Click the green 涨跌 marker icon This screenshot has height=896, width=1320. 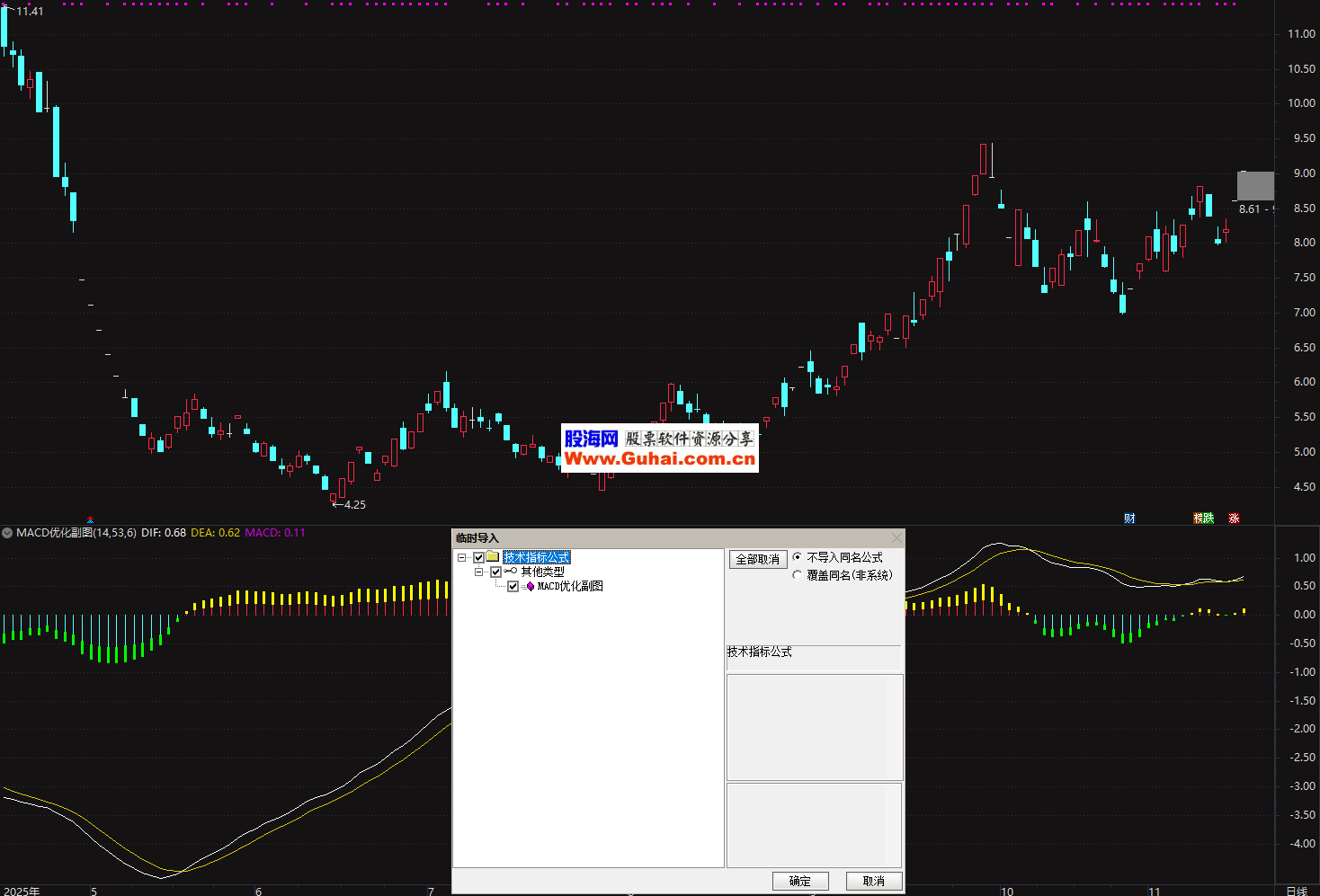[1203, 518]
